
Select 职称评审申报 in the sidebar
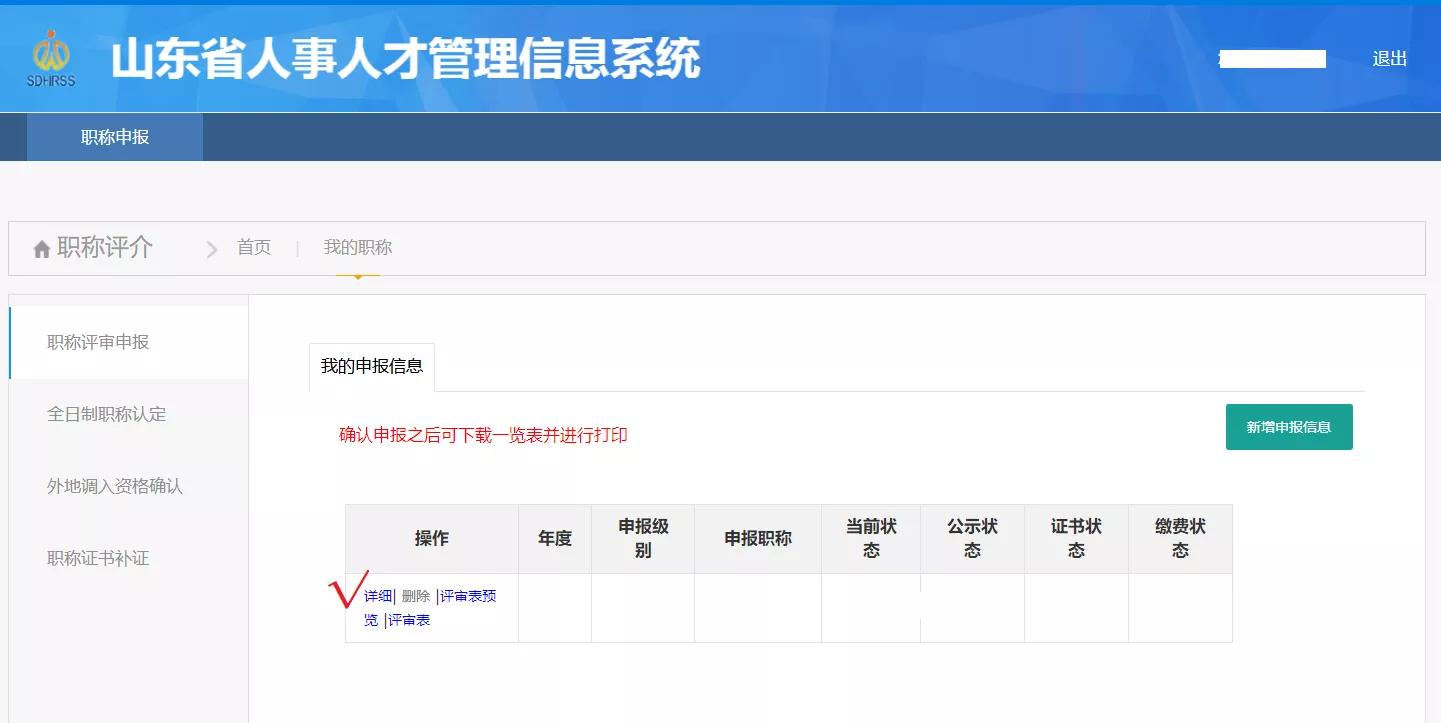[x=96, y=340]
